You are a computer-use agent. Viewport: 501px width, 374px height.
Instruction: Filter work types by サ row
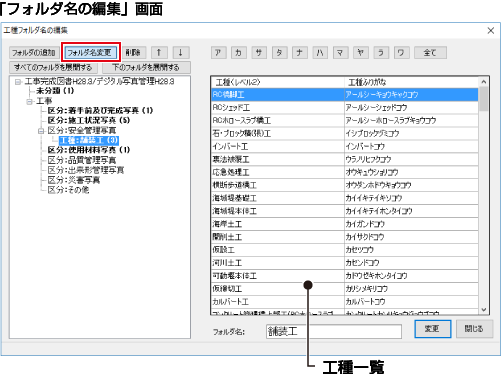[x=259, y=53]
